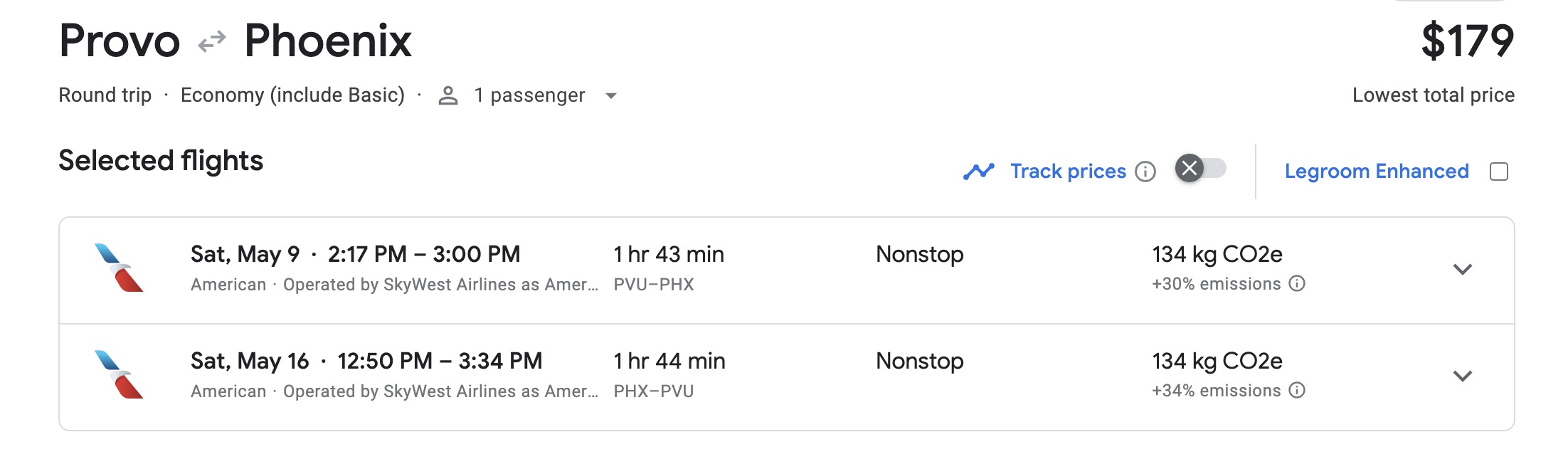This screenshot has width=1568, height=464.
Task: Click the Track prices chart icon
Action: [x=980, y=171]
